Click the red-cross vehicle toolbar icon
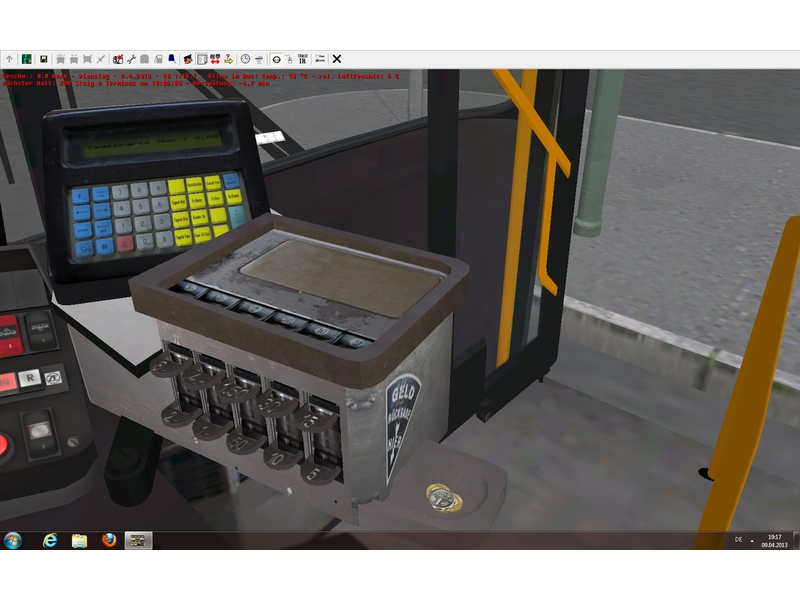The image size is (800, 600). 118,59
